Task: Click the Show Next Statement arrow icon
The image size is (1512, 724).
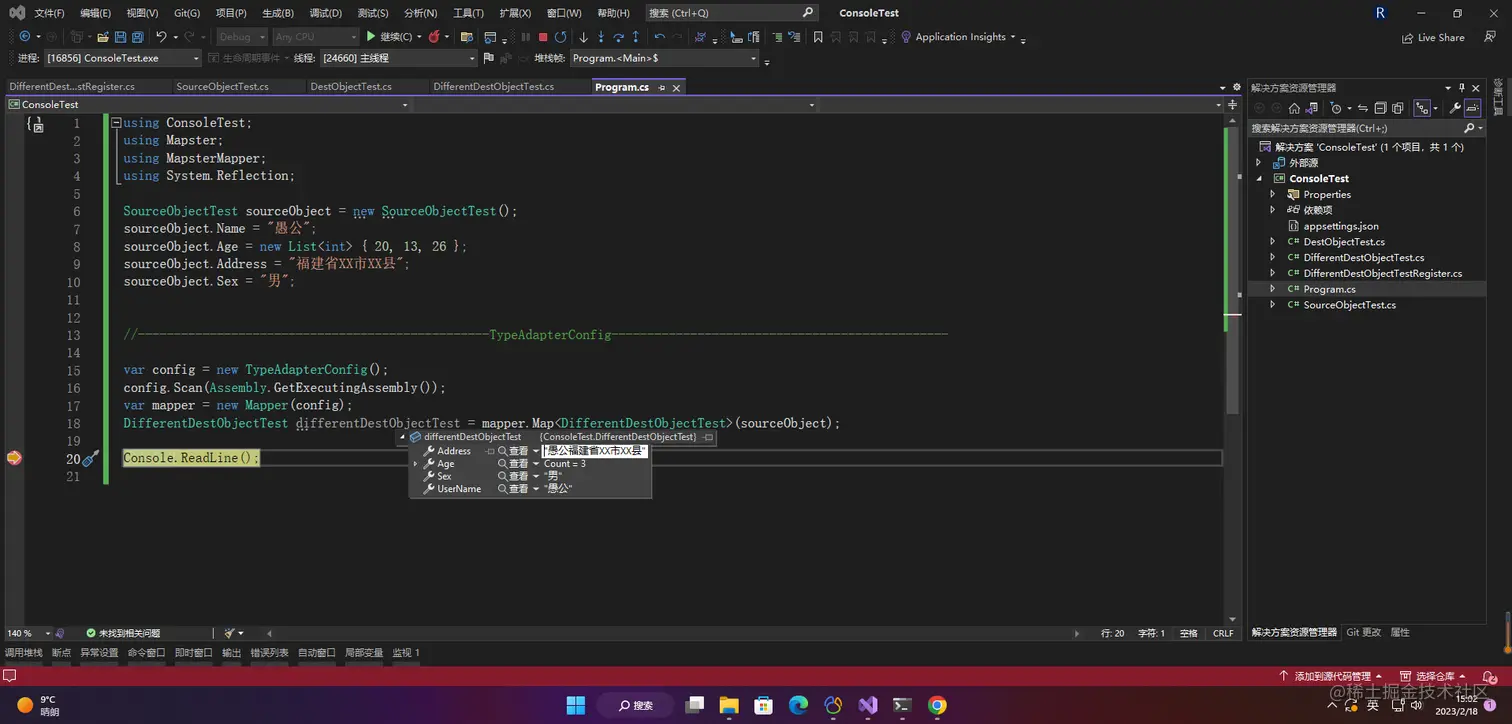Action: (584, 37)
